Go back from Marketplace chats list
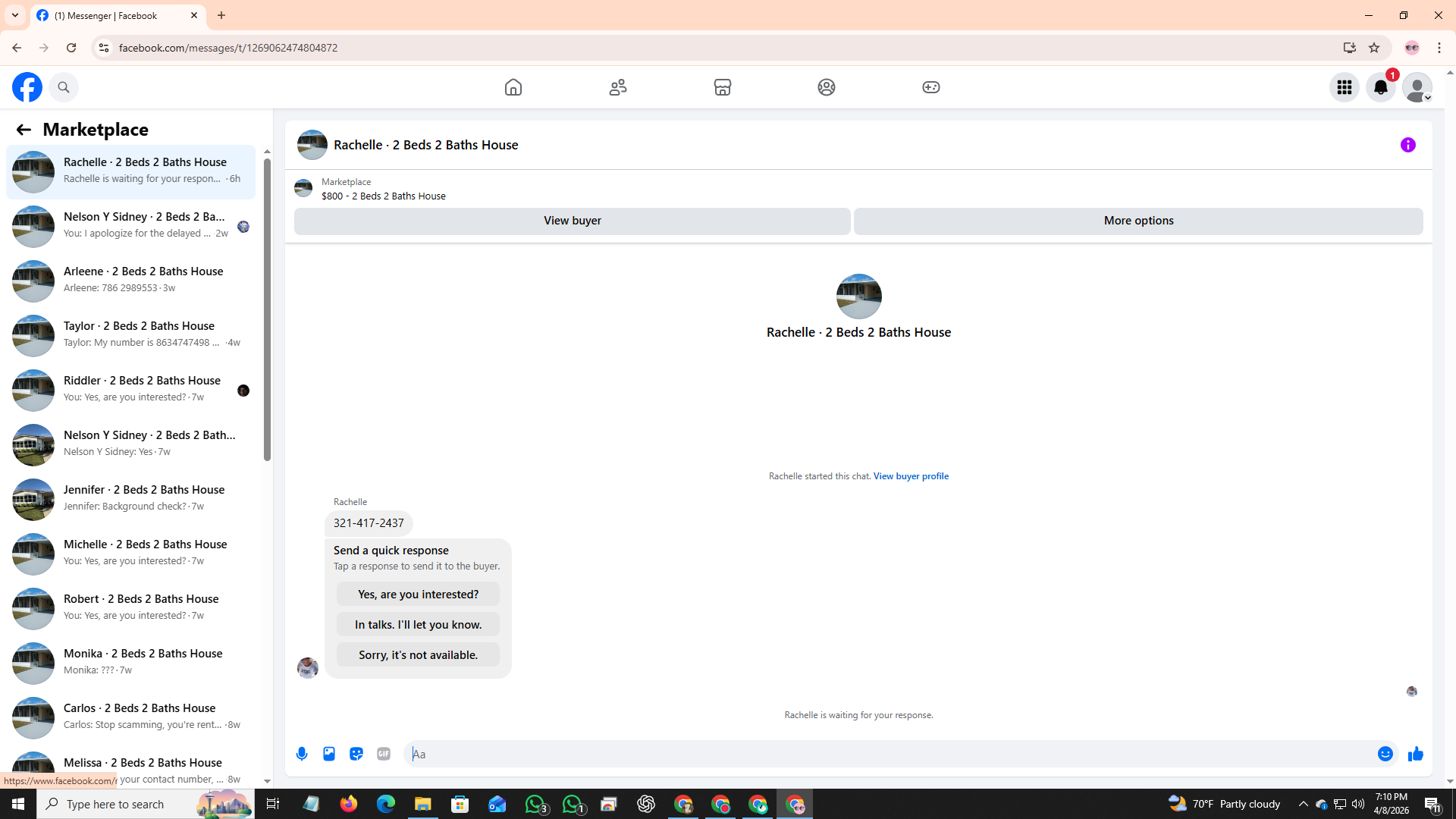 click(24, 130)
